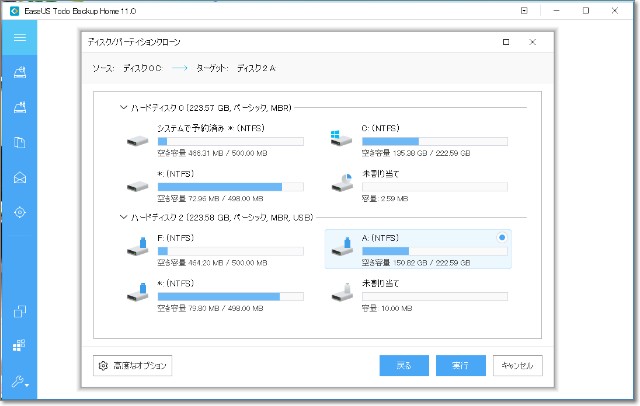Screen dimensions: 640x406
Task: Click the Clone icon in the sidebar
Action: pos(18,312)
